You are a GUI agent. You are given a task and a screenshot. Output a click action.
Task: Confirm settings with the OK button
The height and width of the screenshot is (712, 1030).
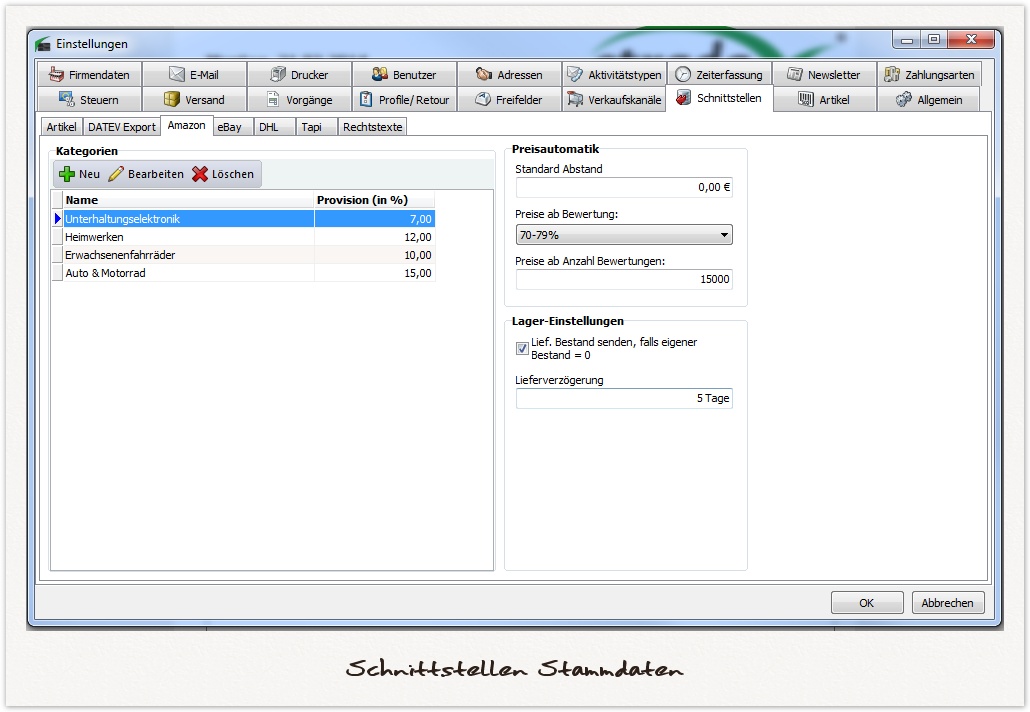866,603
